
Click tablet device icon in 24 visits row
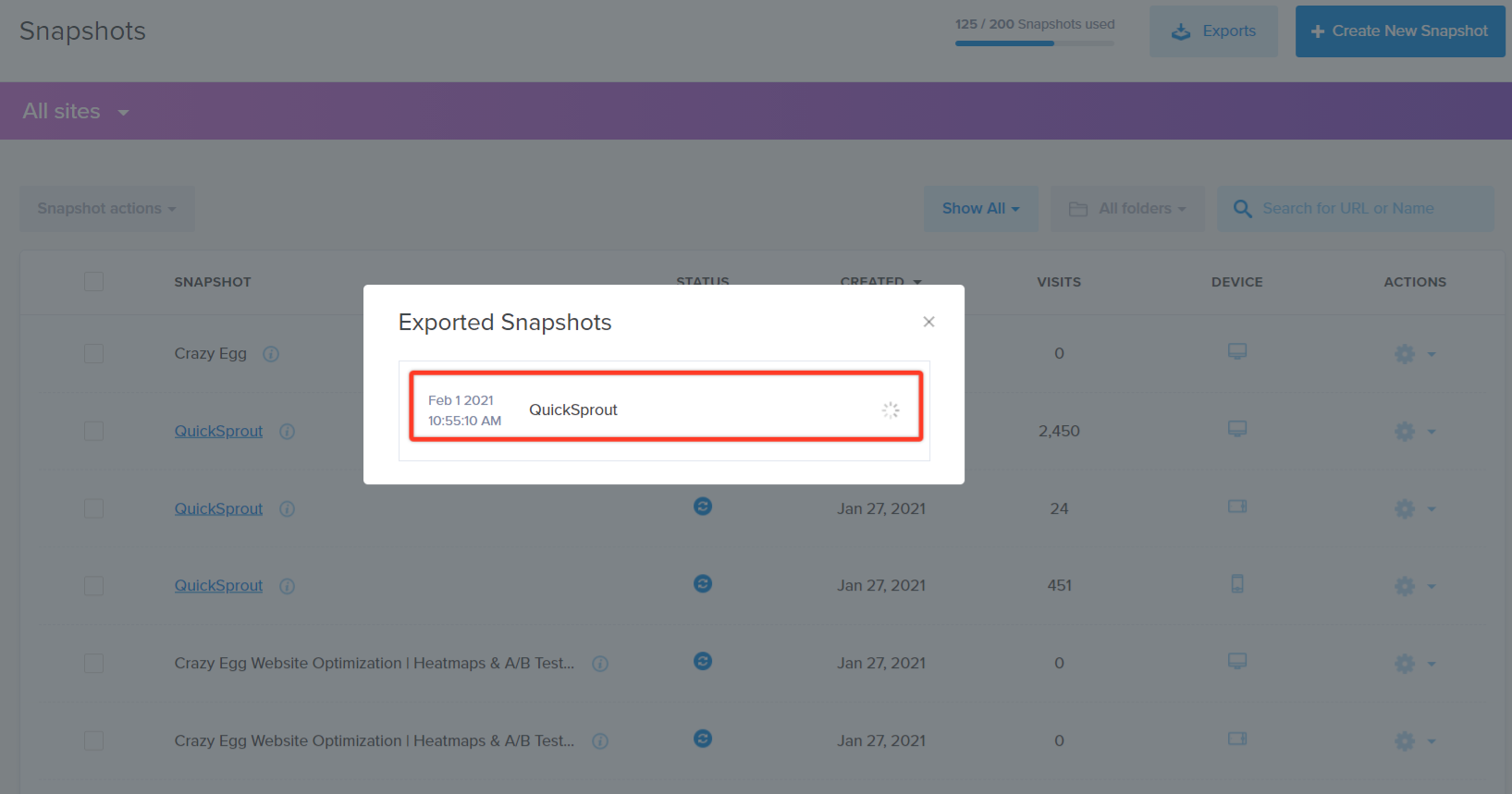(x=1237, y=507)
